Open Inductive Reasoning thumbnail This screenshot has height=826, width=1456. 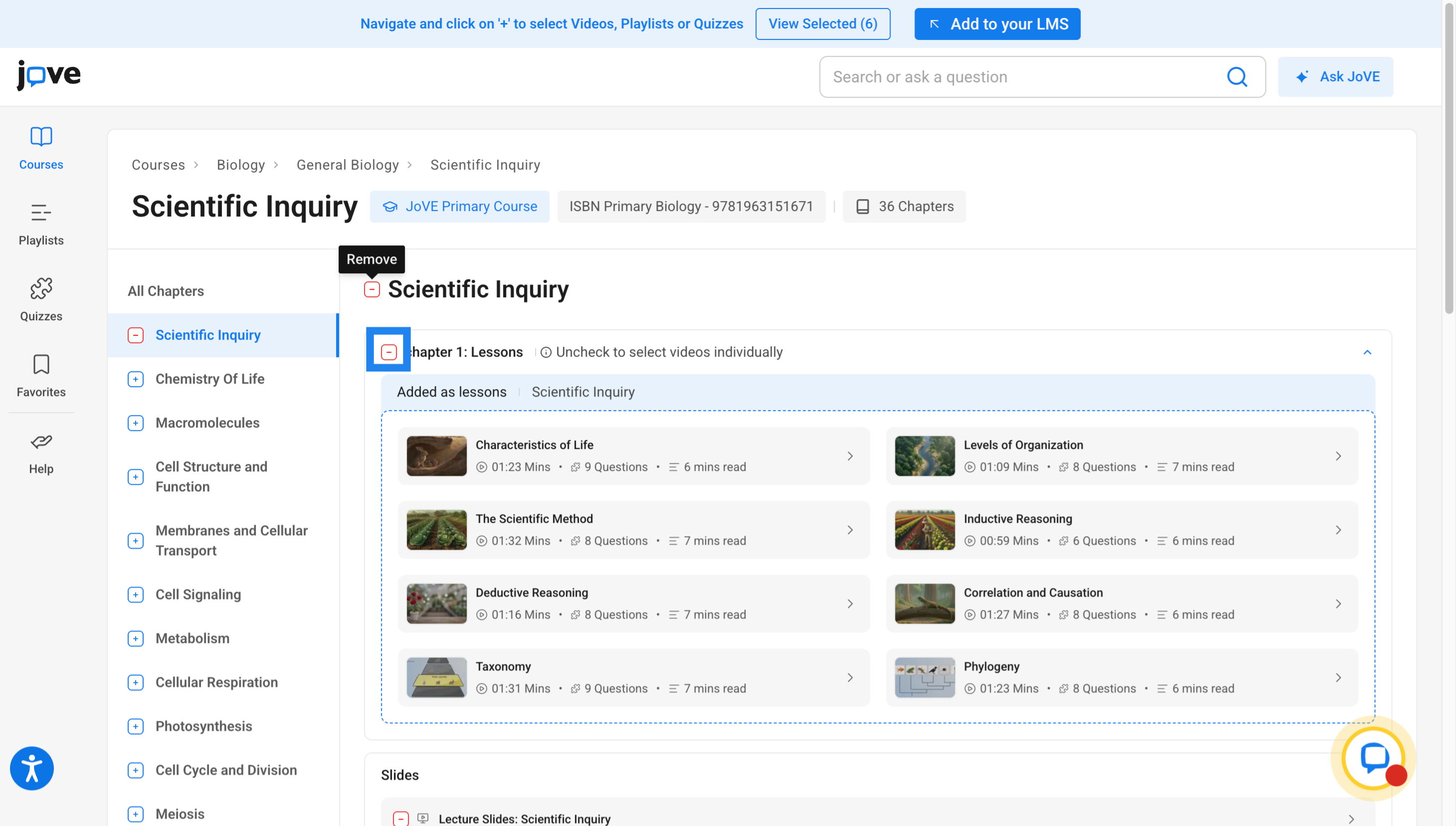(x=925, y=530)
